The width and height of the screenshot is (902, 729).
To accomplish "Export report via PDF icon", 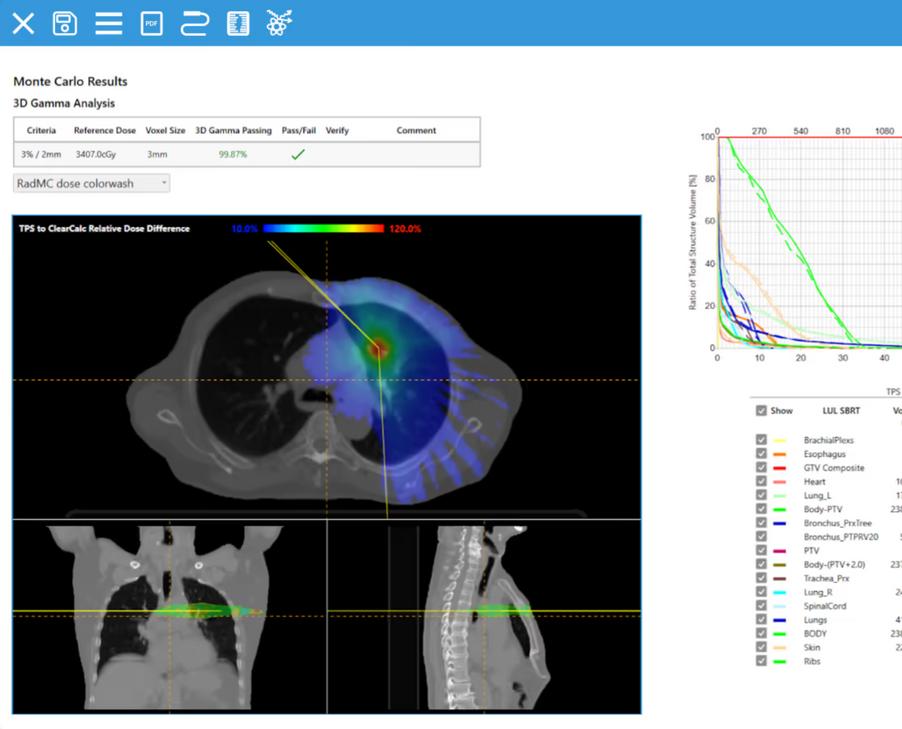I will 151,24.
